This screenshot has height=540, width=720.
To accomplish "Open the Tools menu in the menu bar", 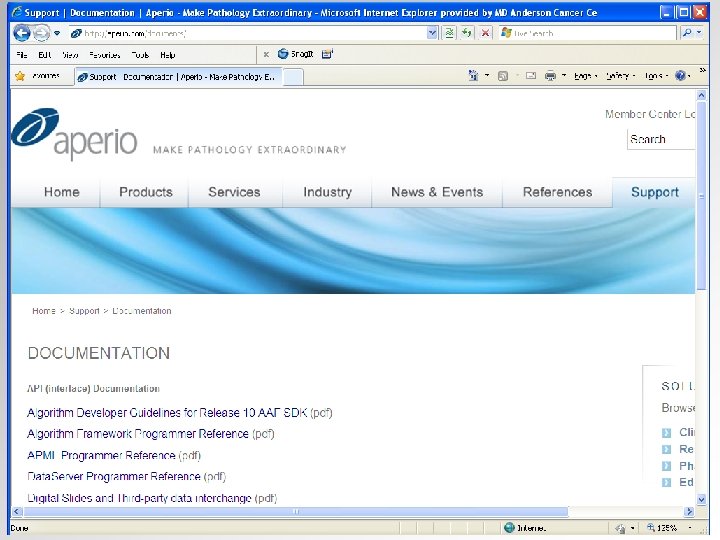I will [x=140, y=55].
